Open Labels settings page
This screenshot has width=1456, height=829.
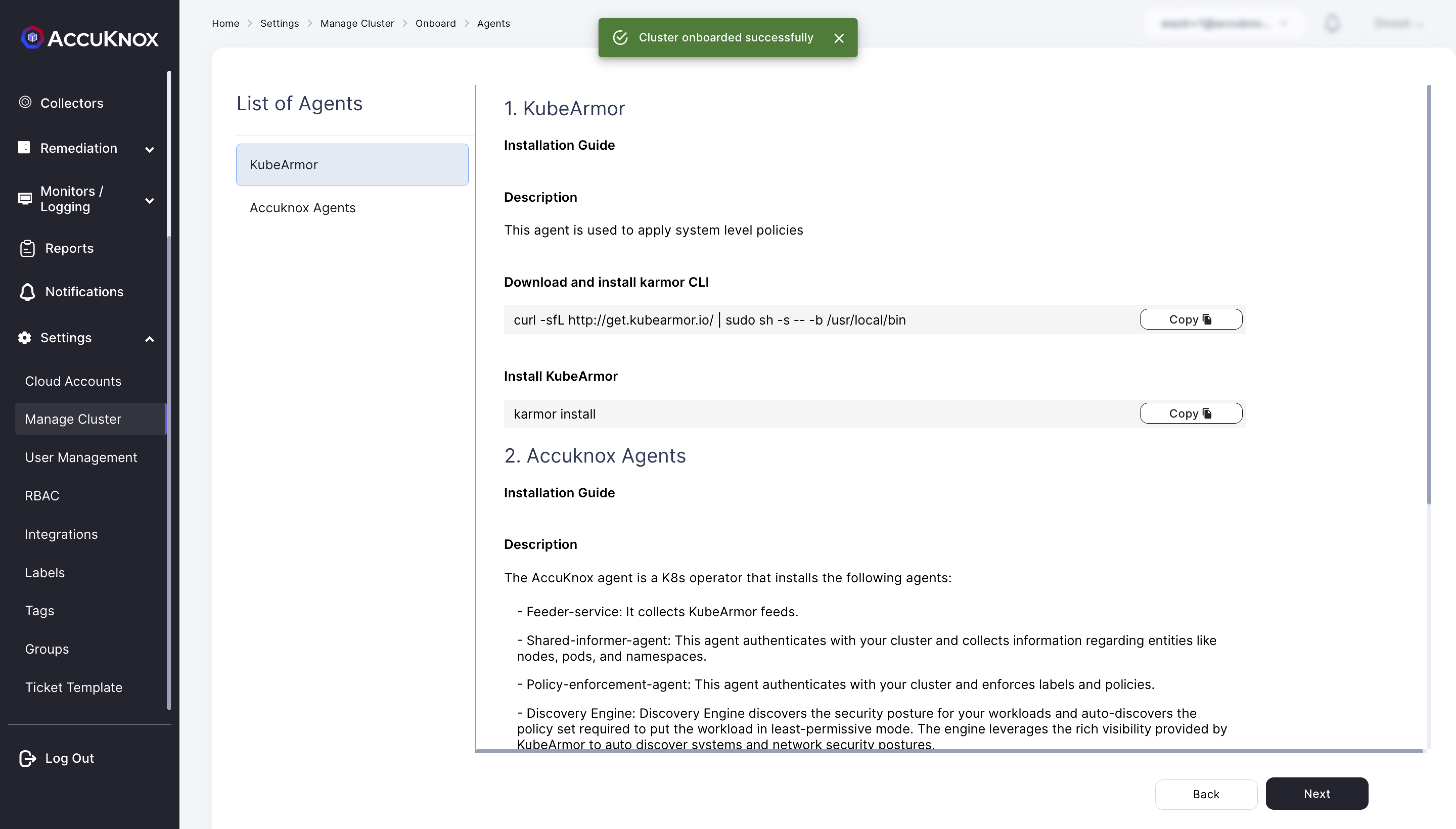(45, 572)
